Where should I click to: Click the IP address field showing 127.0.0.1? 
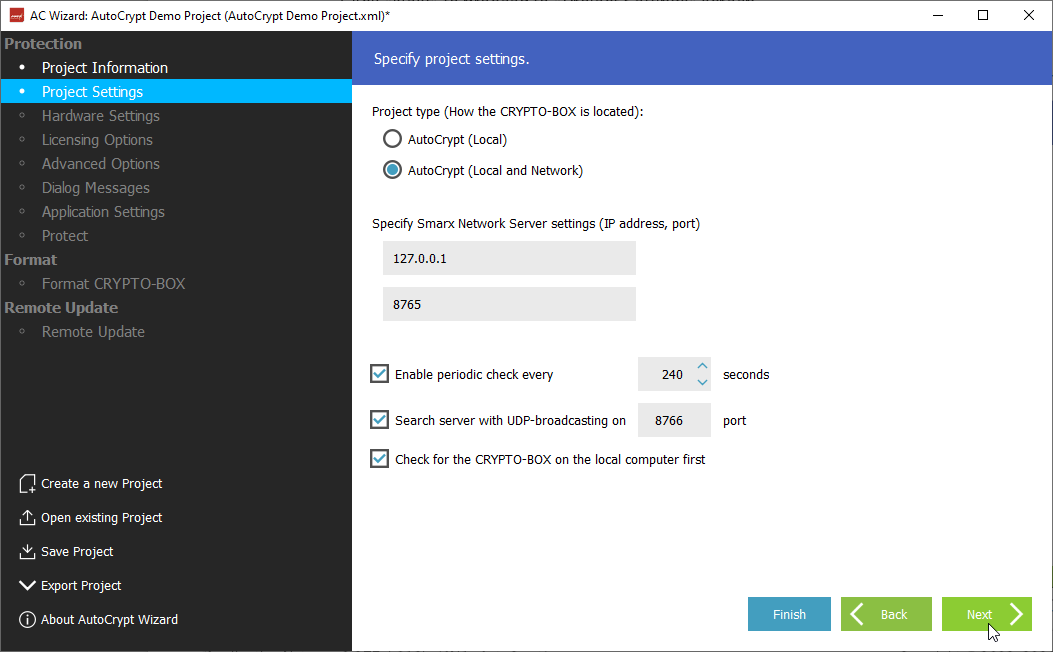(509, 258)
